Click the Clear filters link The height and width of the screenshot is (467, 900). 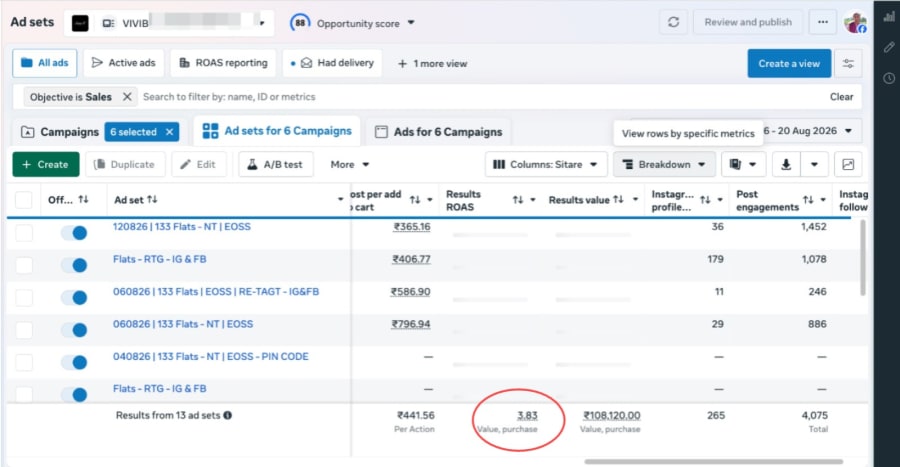[841, 97]
